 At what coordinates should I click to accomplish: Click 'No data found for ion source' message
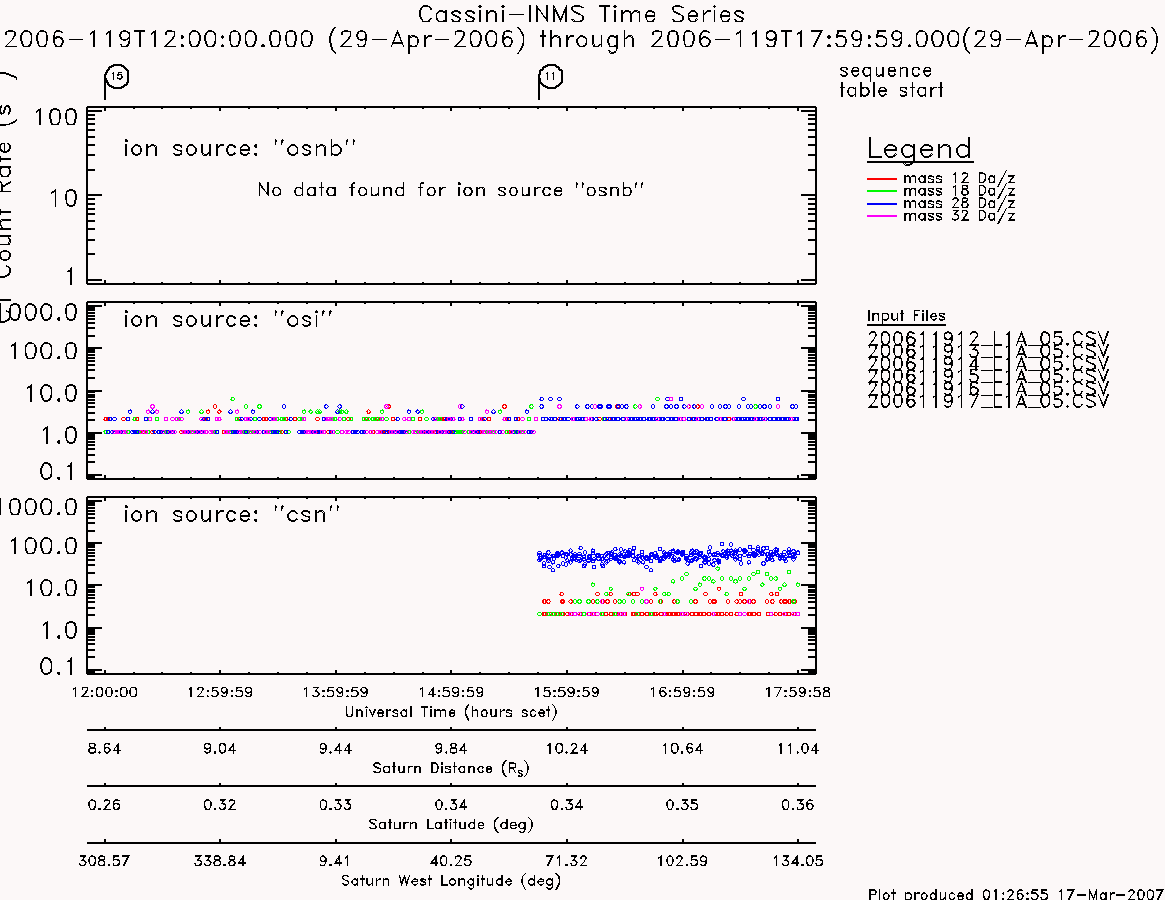pyautogui.click(x=450, y=190)
